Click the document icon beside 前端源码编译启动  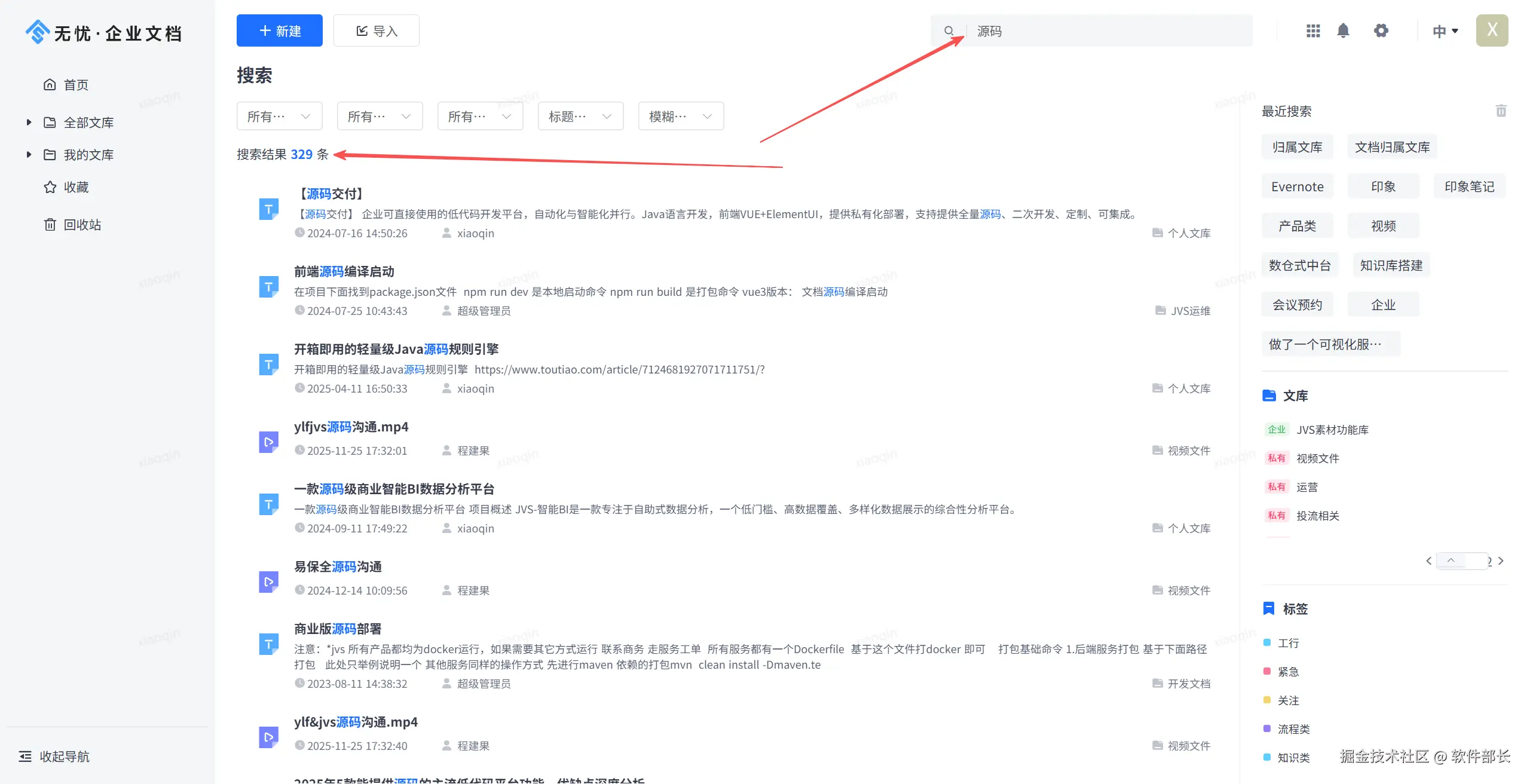268,287
